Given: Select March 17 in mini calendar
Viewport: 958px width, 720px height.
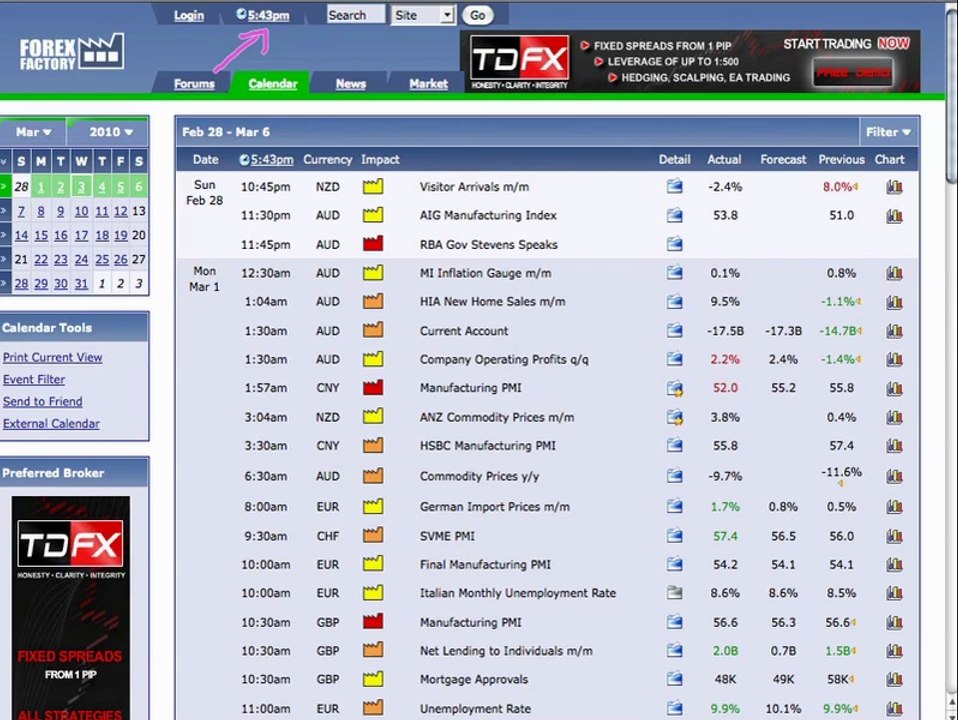Looking at the screenshot, I should point(81,235).
